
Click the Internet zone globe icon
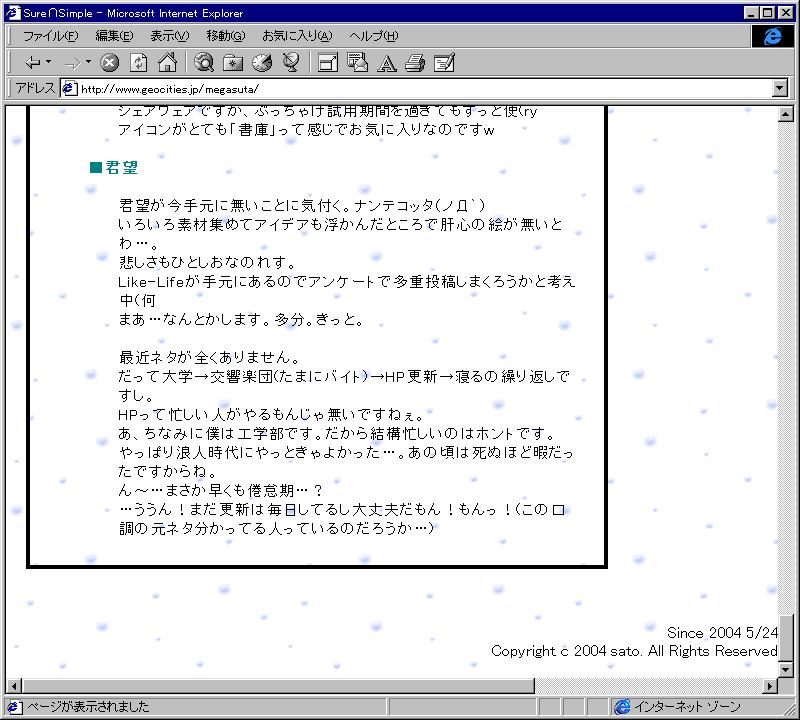(622, 707)
